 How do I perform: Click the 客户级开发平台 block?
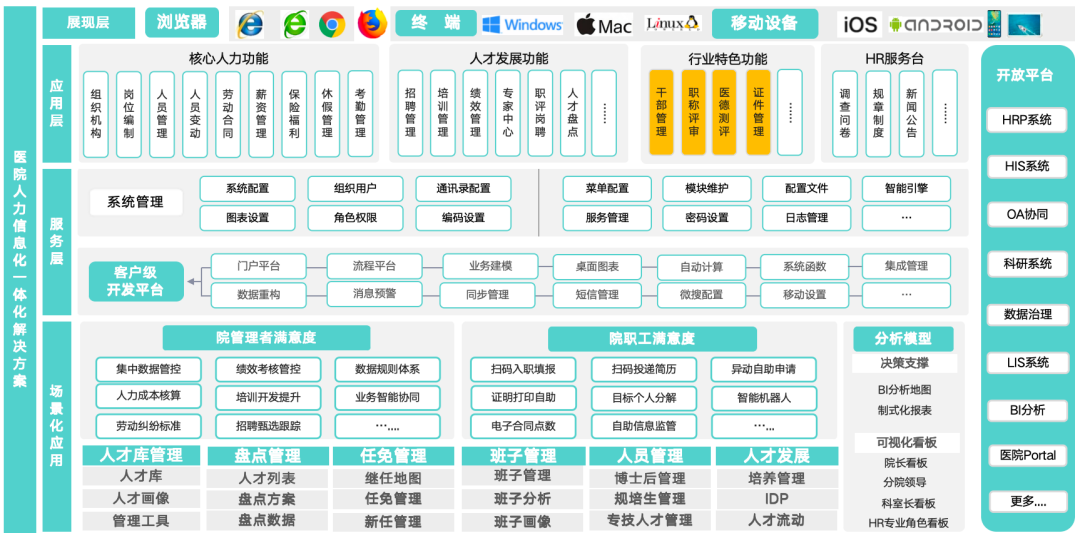click(136, 281)
